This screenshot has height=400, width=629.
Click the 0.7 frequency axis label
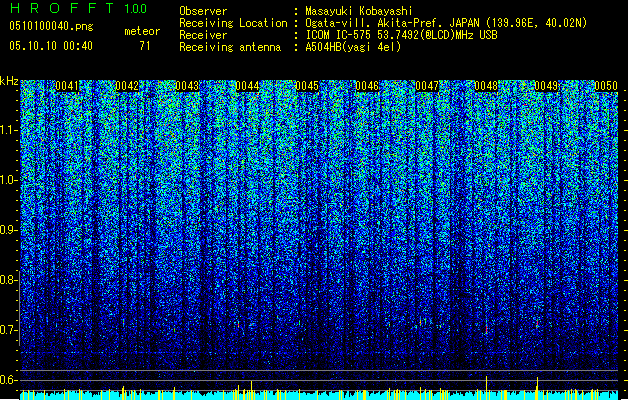pos(8,330)
